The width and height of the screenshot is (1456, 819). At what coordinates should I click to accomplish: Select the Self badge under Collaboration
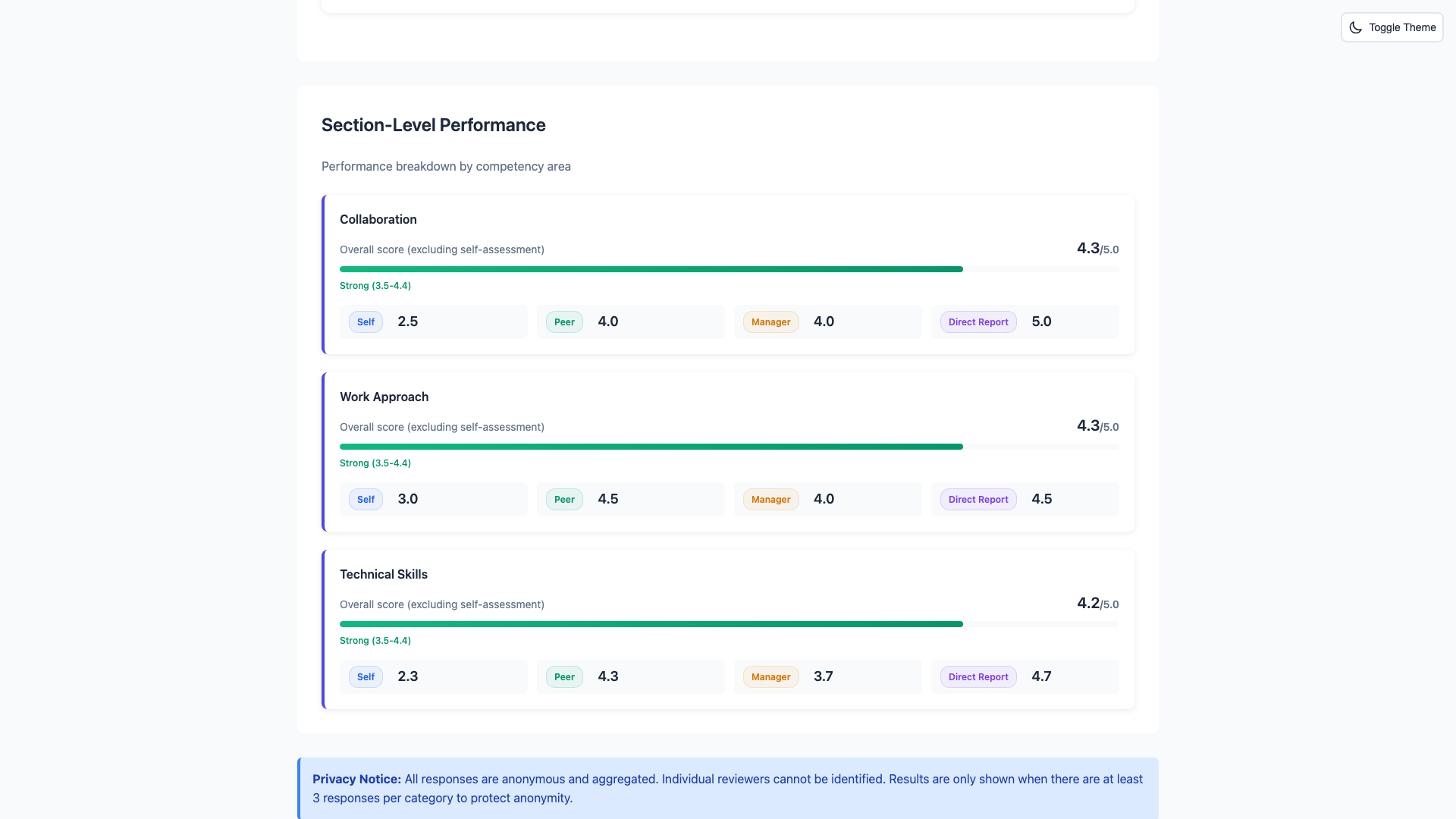pyautogui.click(x=365, y=322)
